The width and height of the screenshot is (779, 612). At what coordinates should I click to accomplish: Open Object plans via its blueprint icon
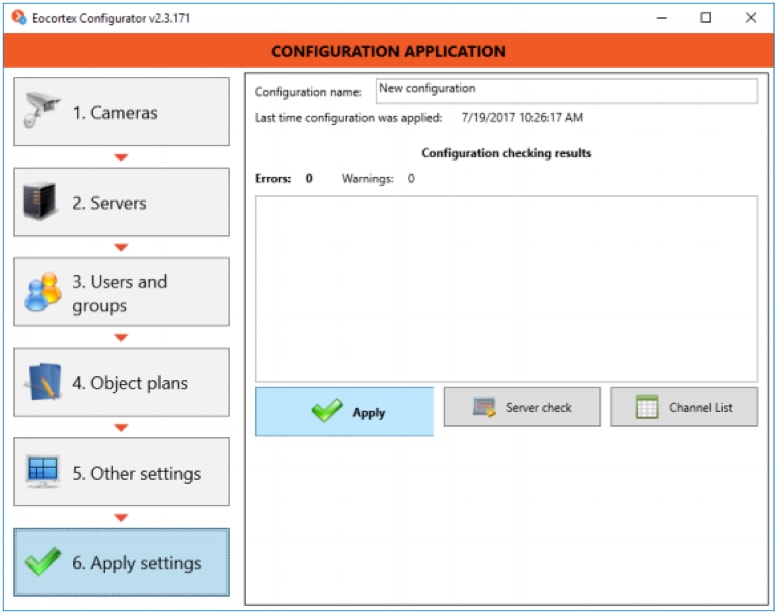pyautogui.click(x=43, y=382)
